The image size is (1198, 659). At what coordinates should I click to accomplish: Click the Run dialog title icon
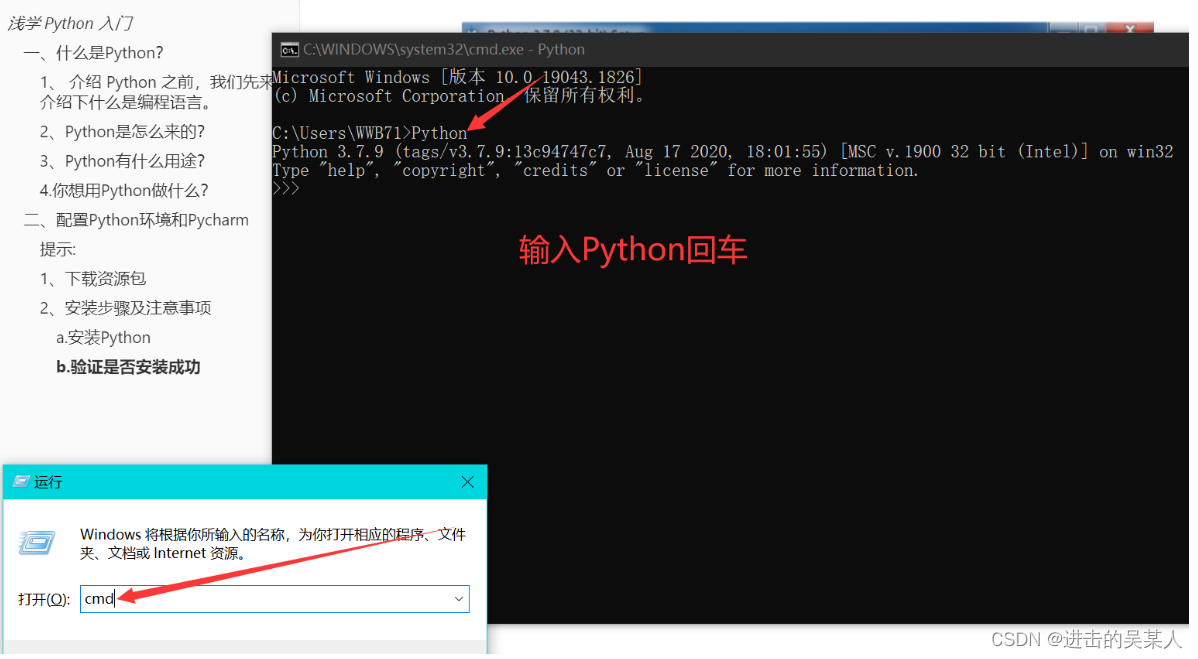pos(21,482)
